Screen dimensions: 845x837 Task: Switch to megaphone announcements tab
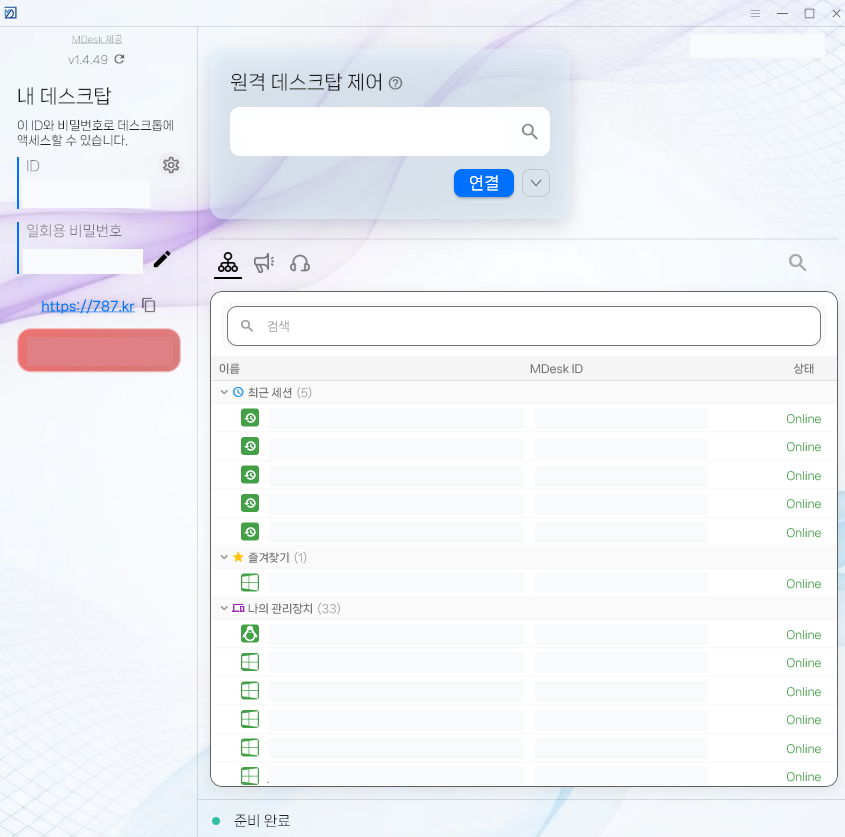(x=264, y=263)
